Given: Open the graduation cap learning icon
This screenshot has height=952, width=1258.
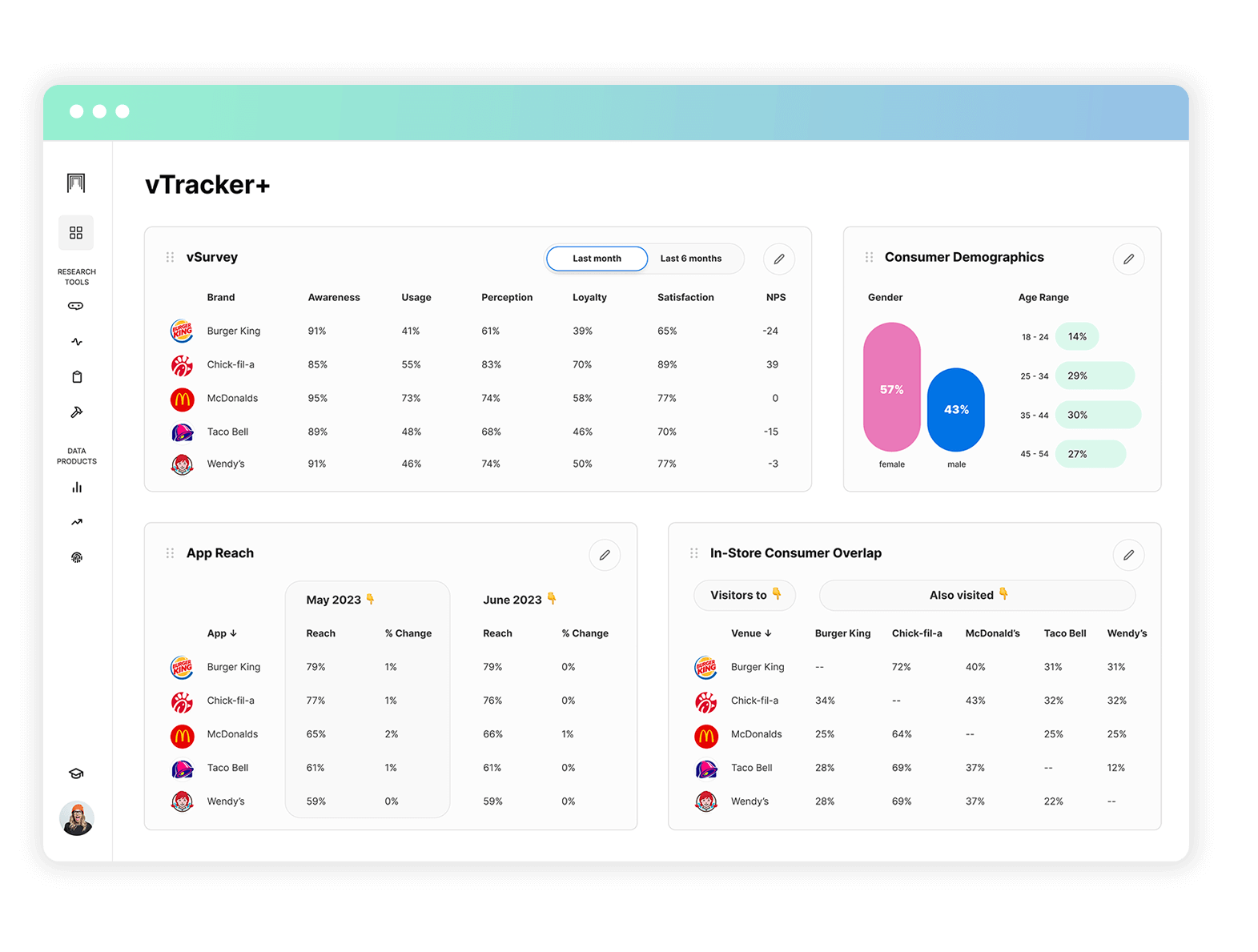Looking at the screenshot, I should point(76,773).
